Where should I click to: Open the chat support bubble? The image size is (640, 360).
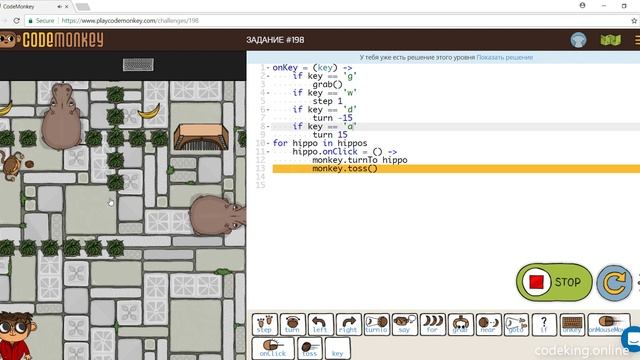click(632, 338)
